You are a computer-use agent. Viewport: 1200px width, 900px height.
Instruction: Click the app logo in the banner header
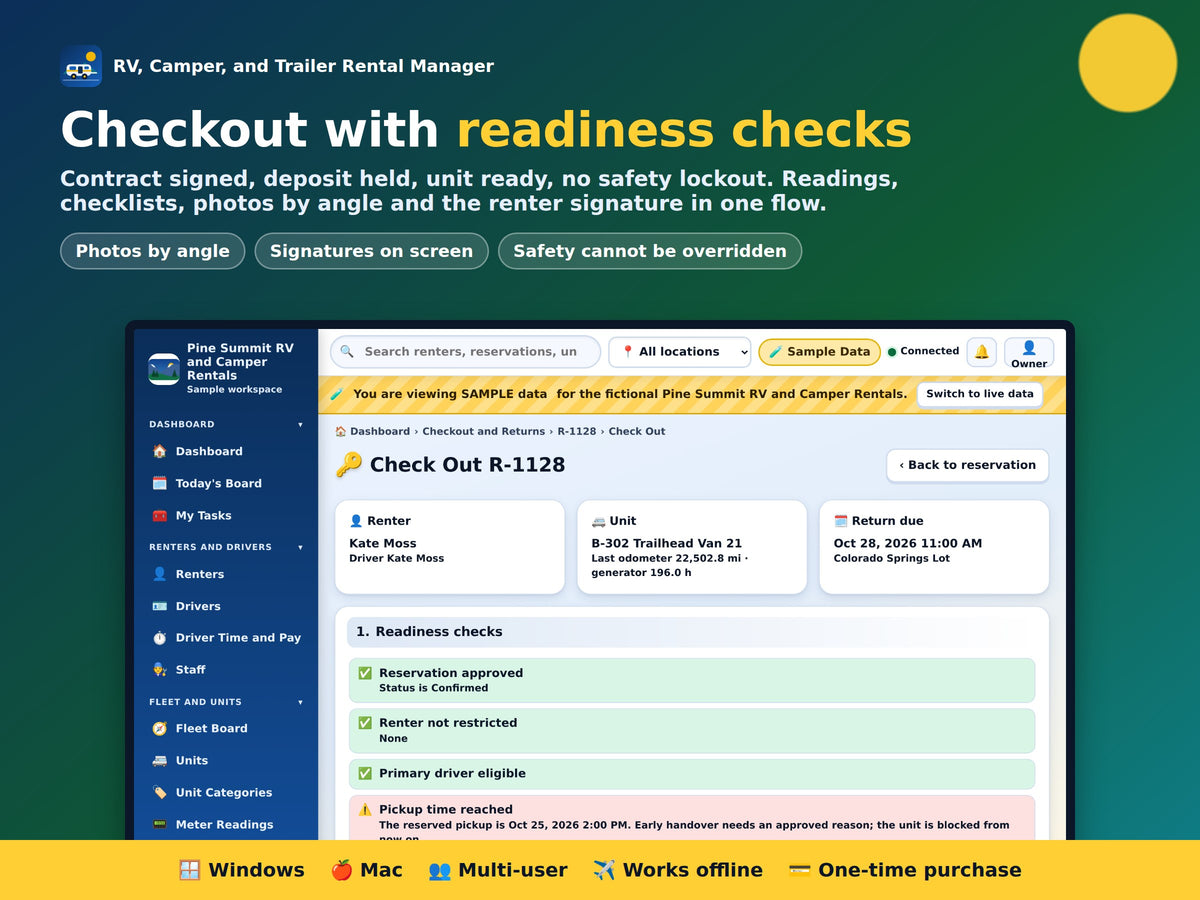coord(81,66)
